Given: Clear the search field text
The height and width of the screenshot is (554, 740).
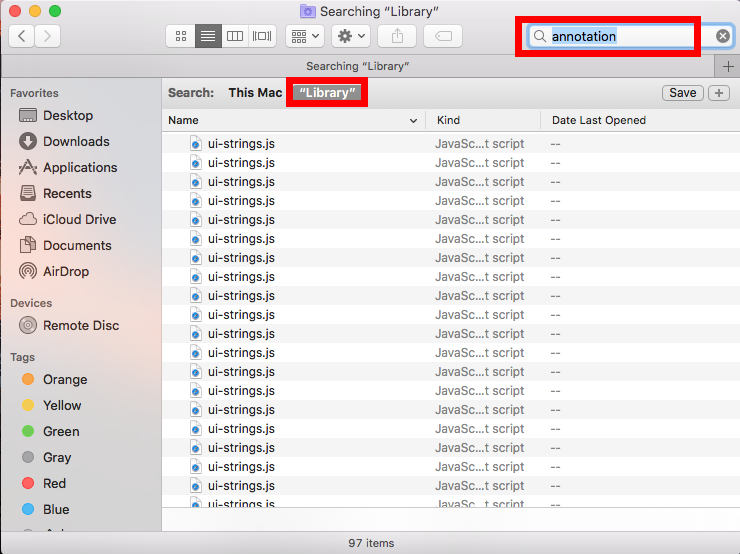Looking at the screenshot, I should coord(723,36).
